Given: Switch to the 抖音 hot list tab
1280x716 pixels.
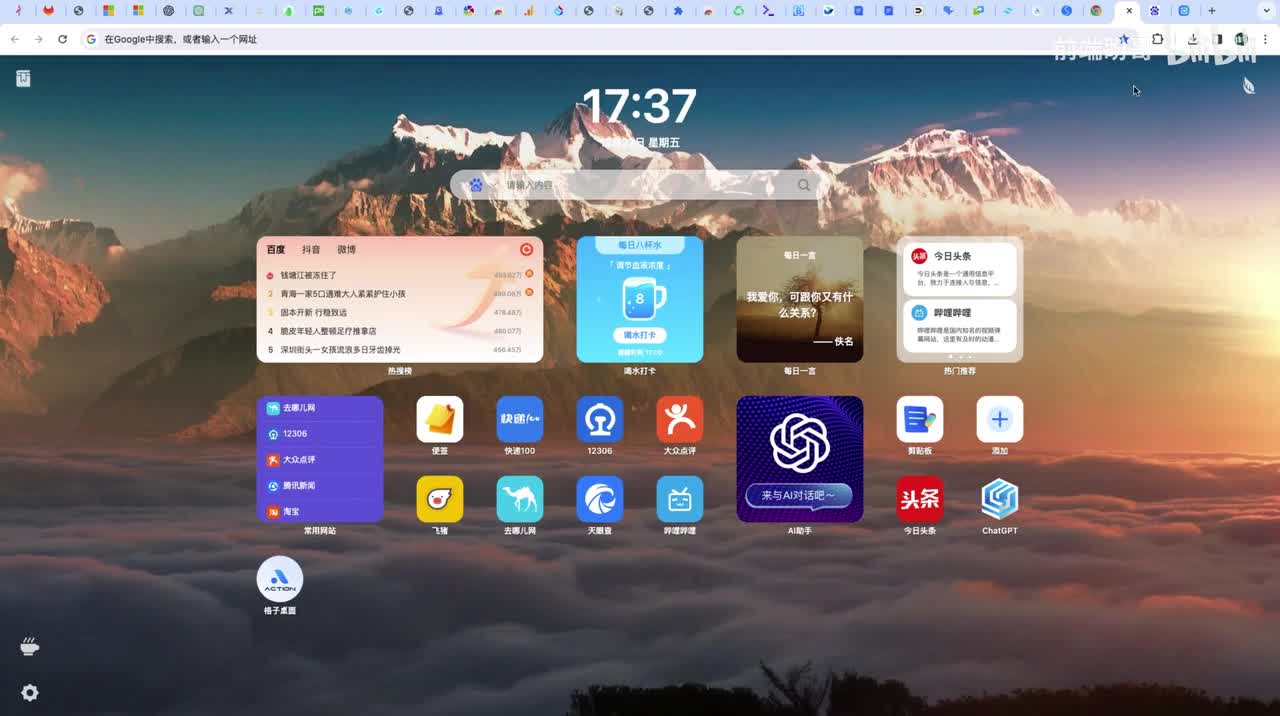Looking at the screenshot, I should click(x=311, y=250).
